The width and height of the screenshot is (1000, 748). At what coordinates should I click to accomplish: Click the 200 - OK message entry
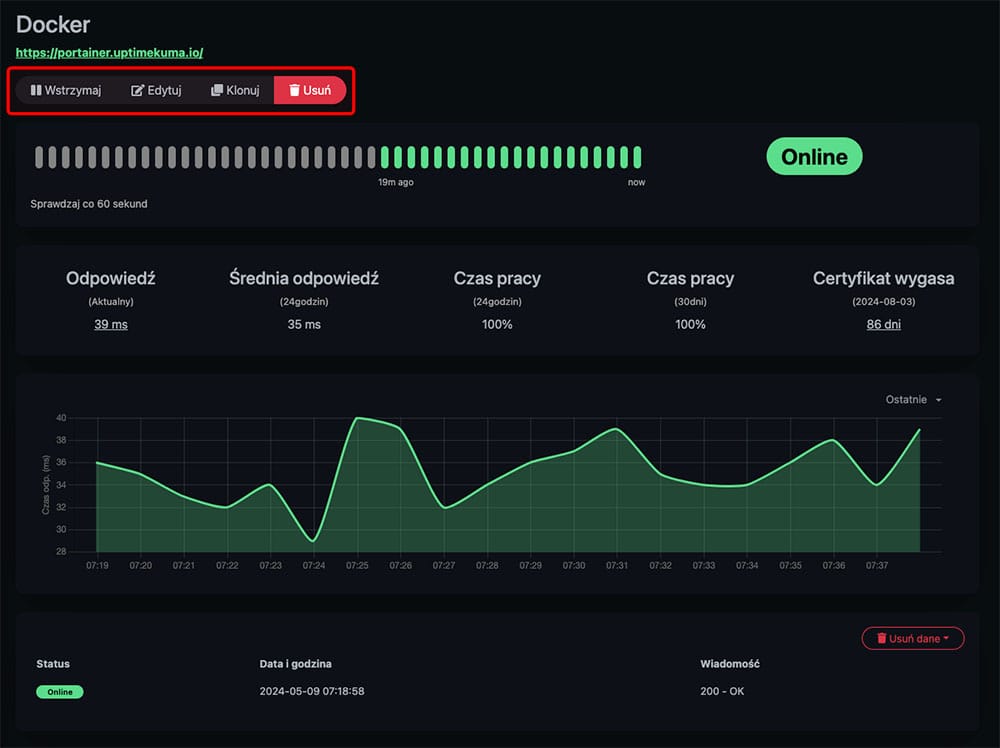(x=722, y=692)
